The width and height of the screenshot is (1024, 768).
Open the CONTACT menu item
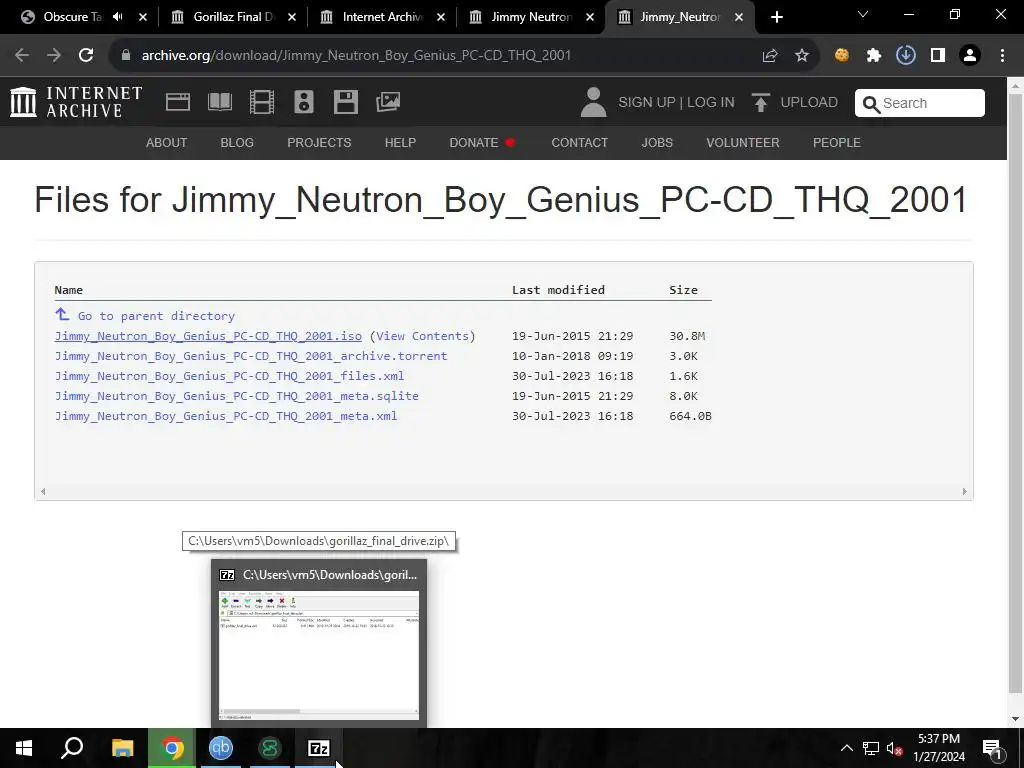point(579,142)
